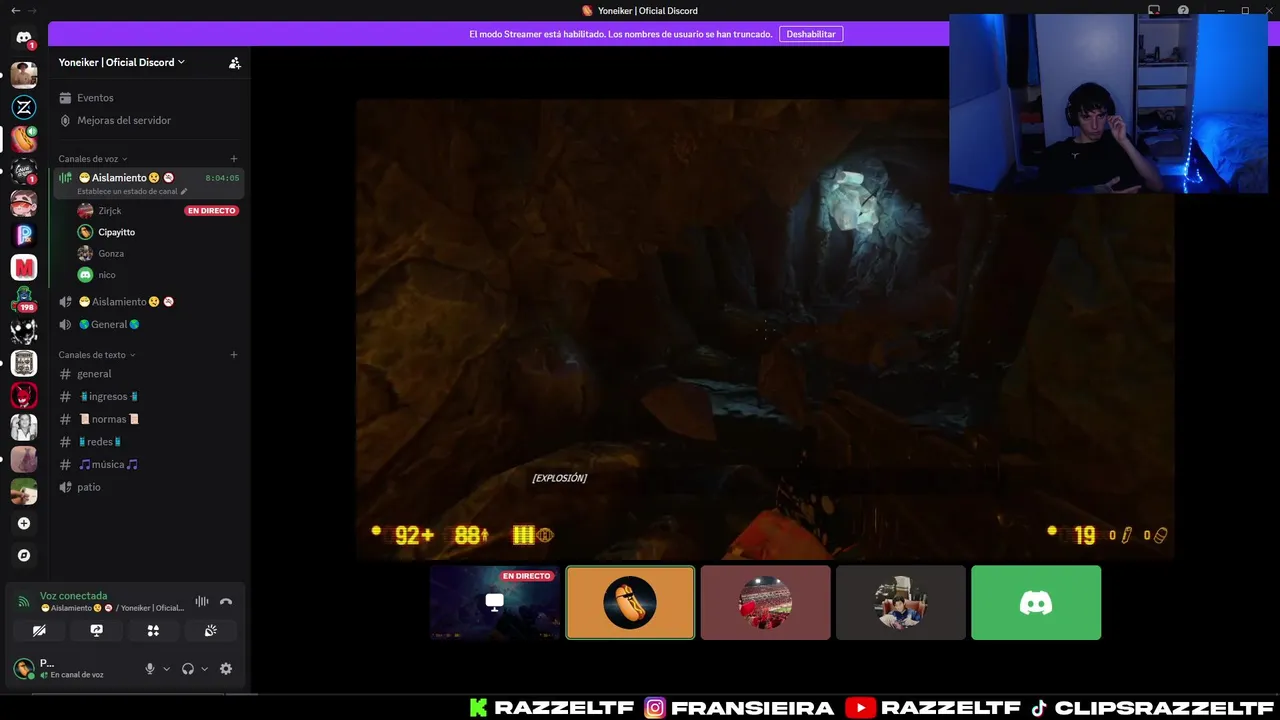
Task: Edit 'Establece un estado de canal' status
Action: point(132,191)
